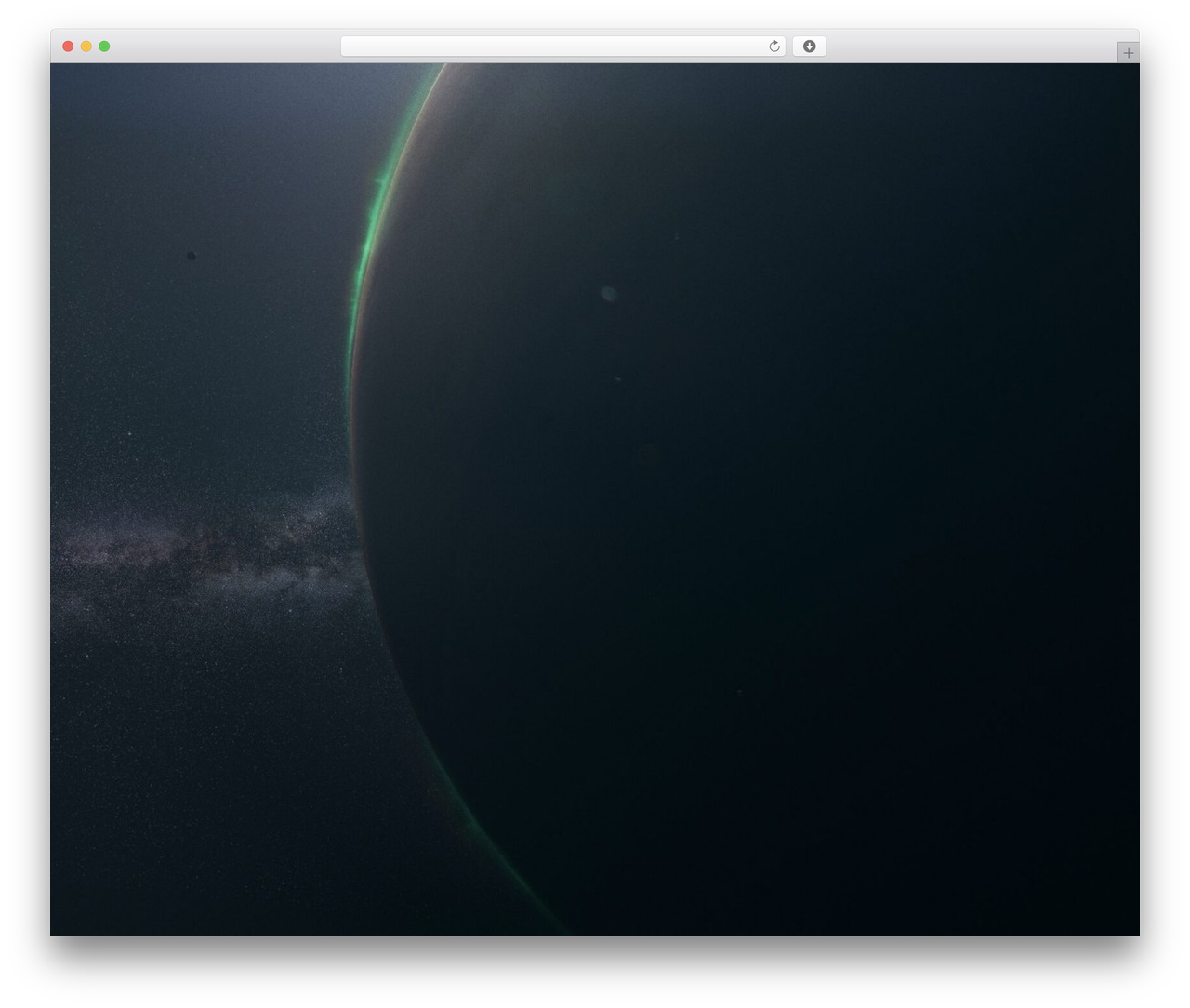
Task: Maximize the window using the green button
Action: (104, 46)
